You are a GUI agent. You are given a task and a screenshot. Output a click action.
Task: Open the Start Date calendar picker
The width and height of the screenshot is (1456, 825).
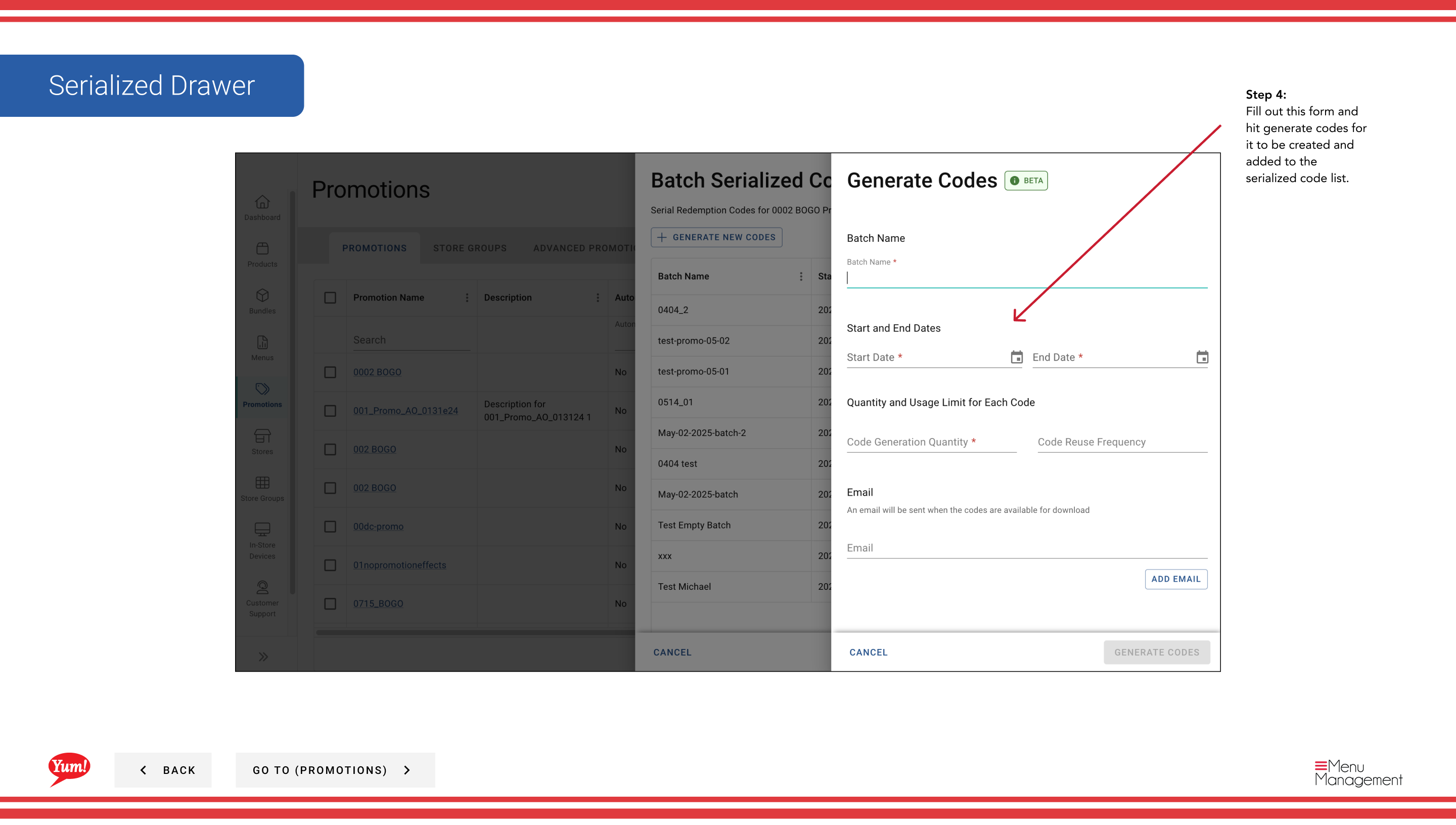tap(1017, 357)
